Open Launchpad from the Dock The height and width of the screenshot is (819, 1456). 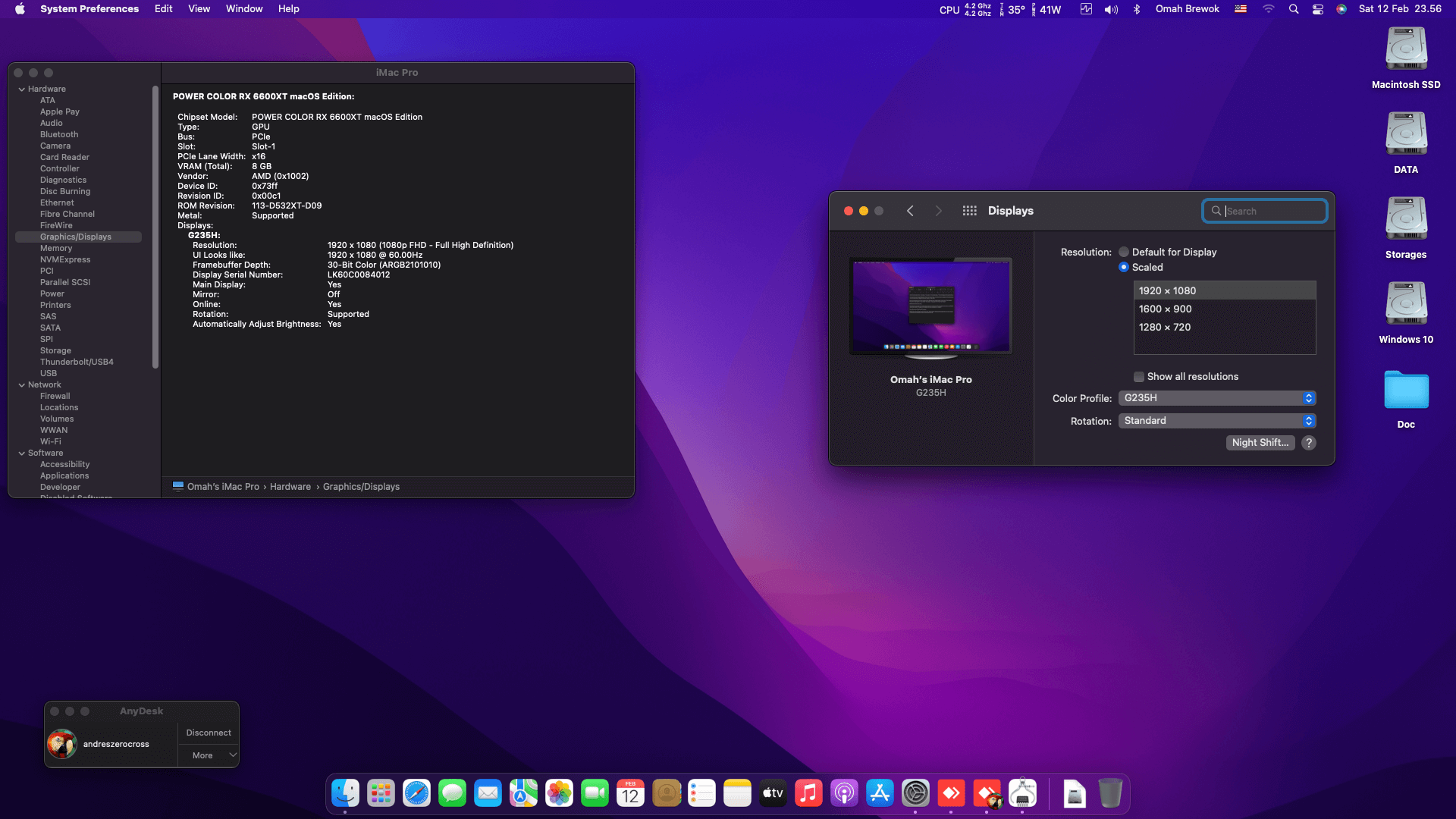click(381, 793)
